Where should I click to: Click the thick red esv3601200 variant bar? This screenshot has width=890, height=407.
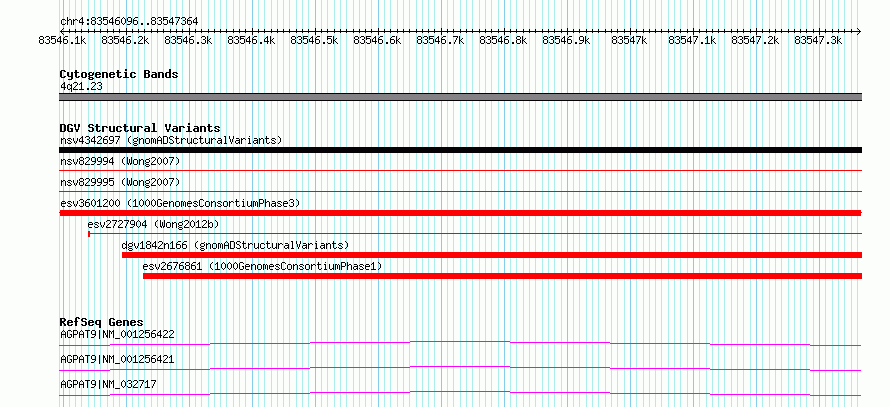(461, 213)
